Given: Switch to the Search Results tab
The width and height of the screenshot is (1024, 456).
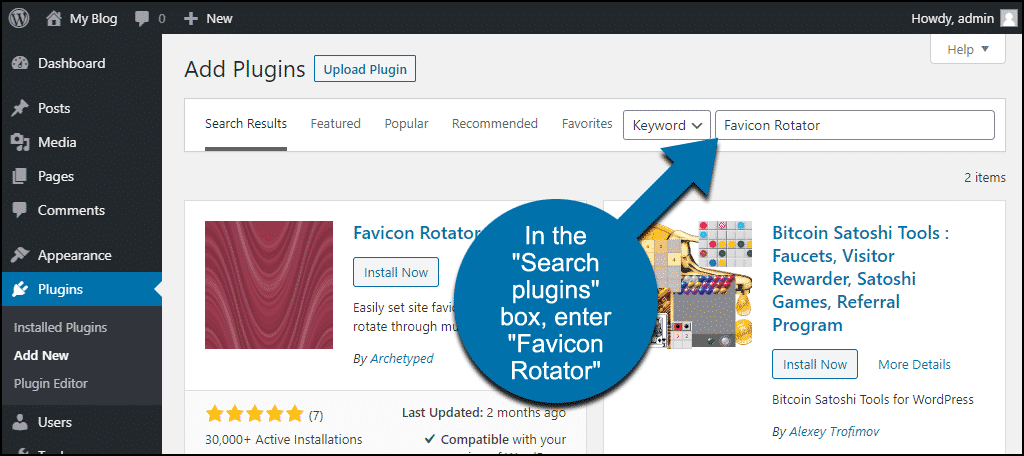Looking at the screenshot, I should pyautogui.click(x=246, y=123).
